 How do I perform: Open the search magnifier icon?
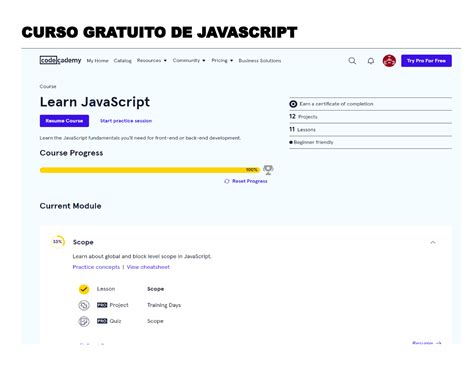click(352, 61)
